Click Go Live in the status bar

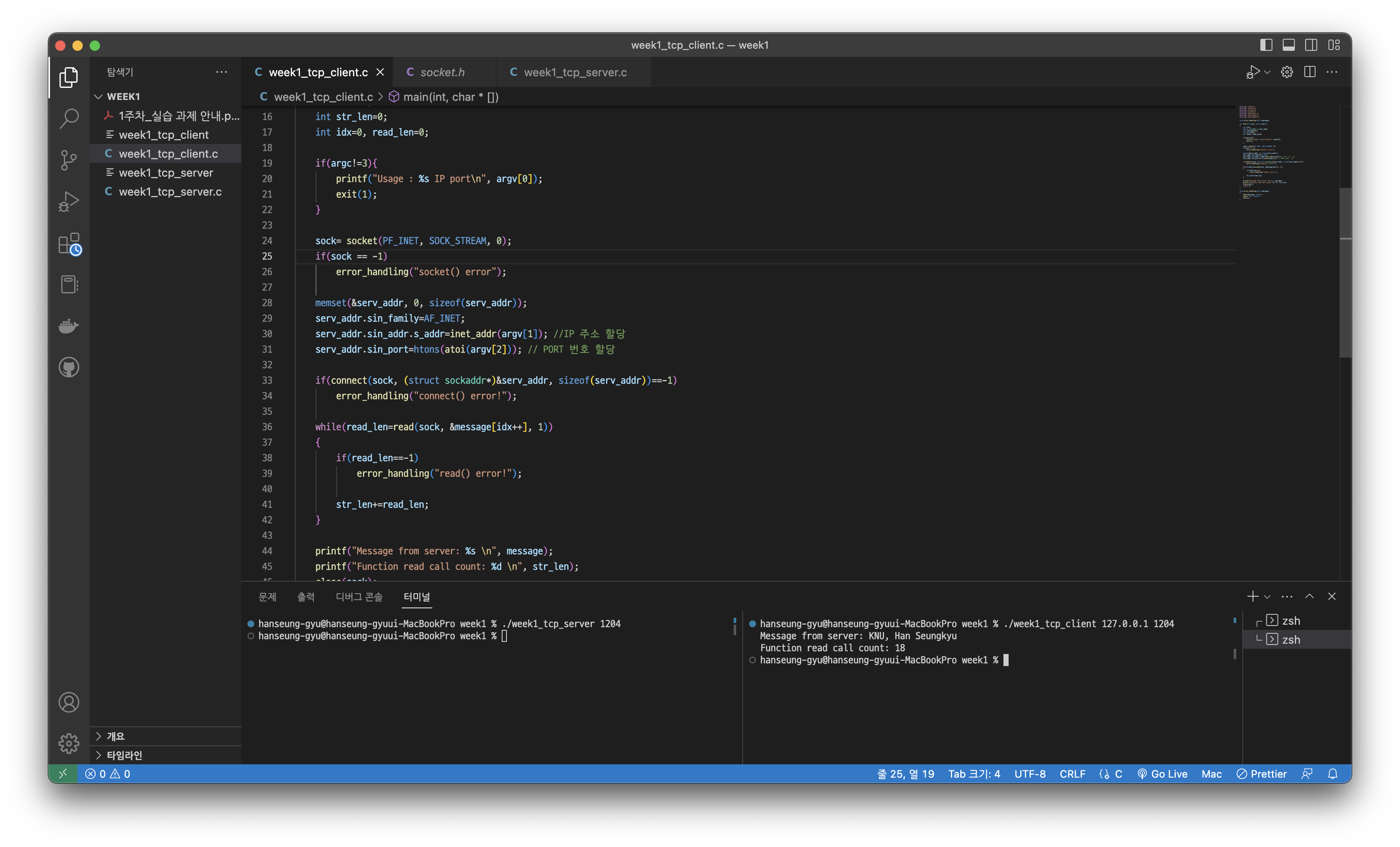click(x=1162, y=774)
